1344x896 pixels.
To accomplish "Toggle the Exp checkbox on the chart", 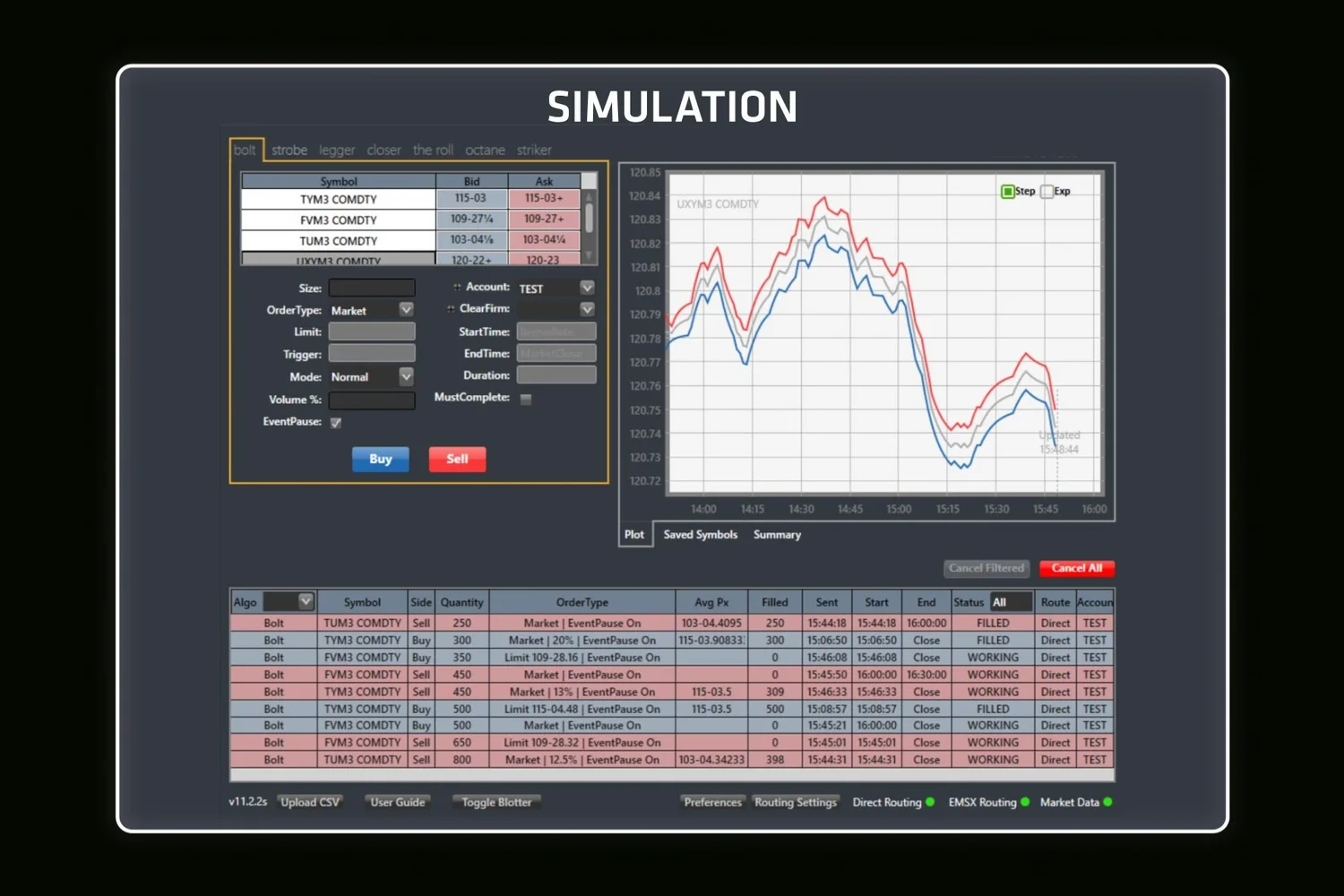I will [x=1047, y=191].
